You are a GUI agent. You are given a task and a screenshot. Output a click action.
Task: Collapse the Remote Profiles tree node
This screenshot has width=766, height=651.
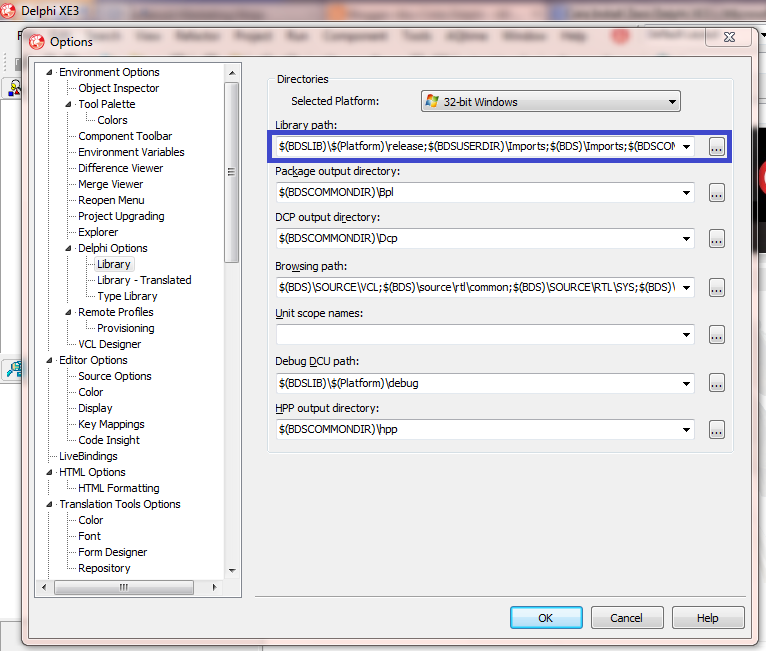pos(68,312)
